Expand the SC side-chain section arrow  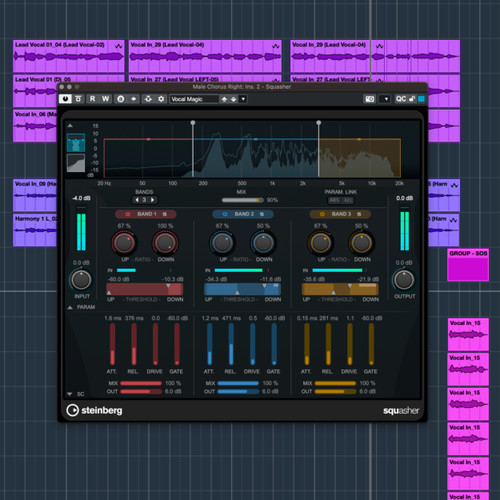click(x=69, y=394)
